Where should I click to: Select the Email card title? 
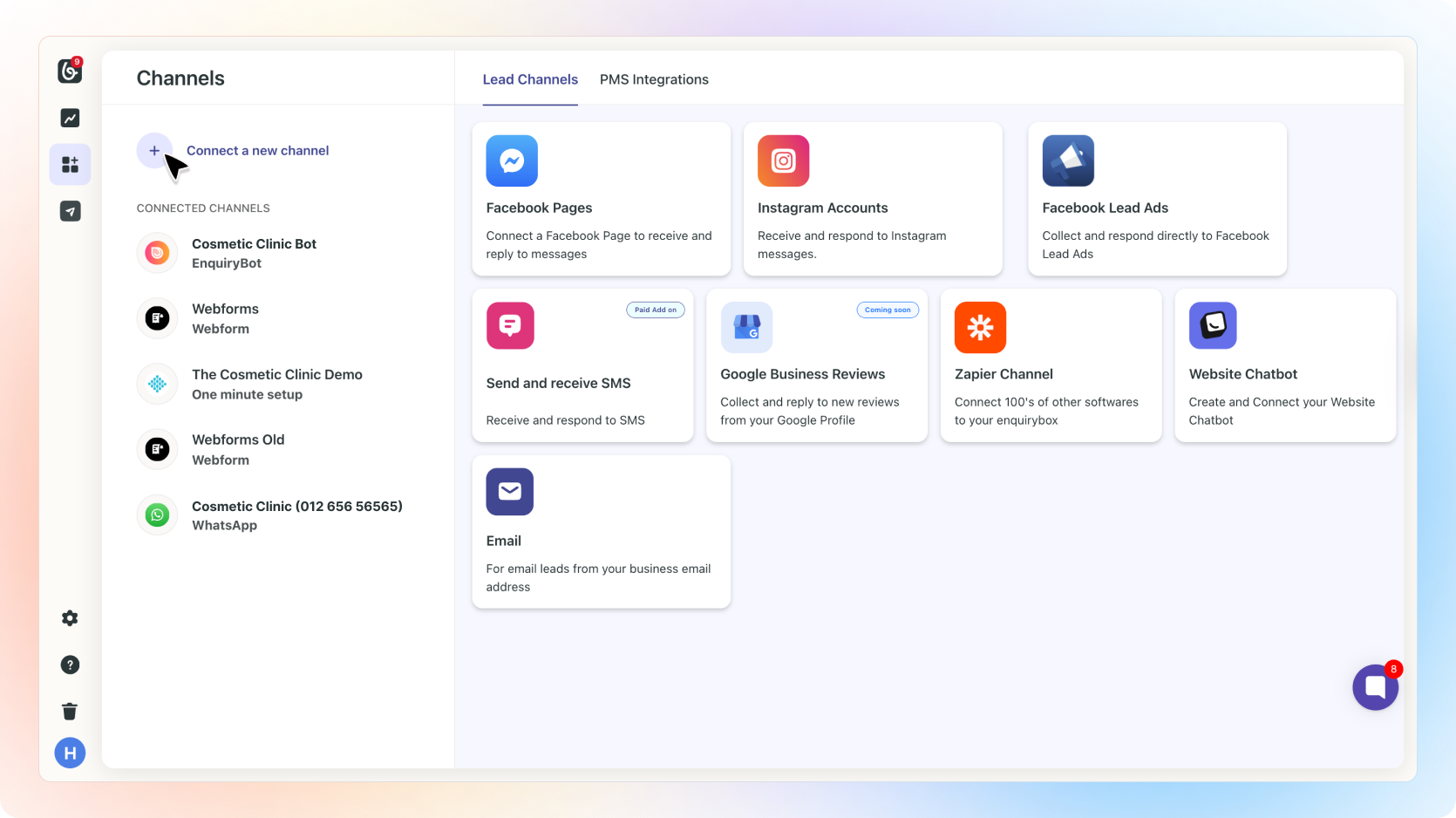pyautogui.click(x=503, y=541)
